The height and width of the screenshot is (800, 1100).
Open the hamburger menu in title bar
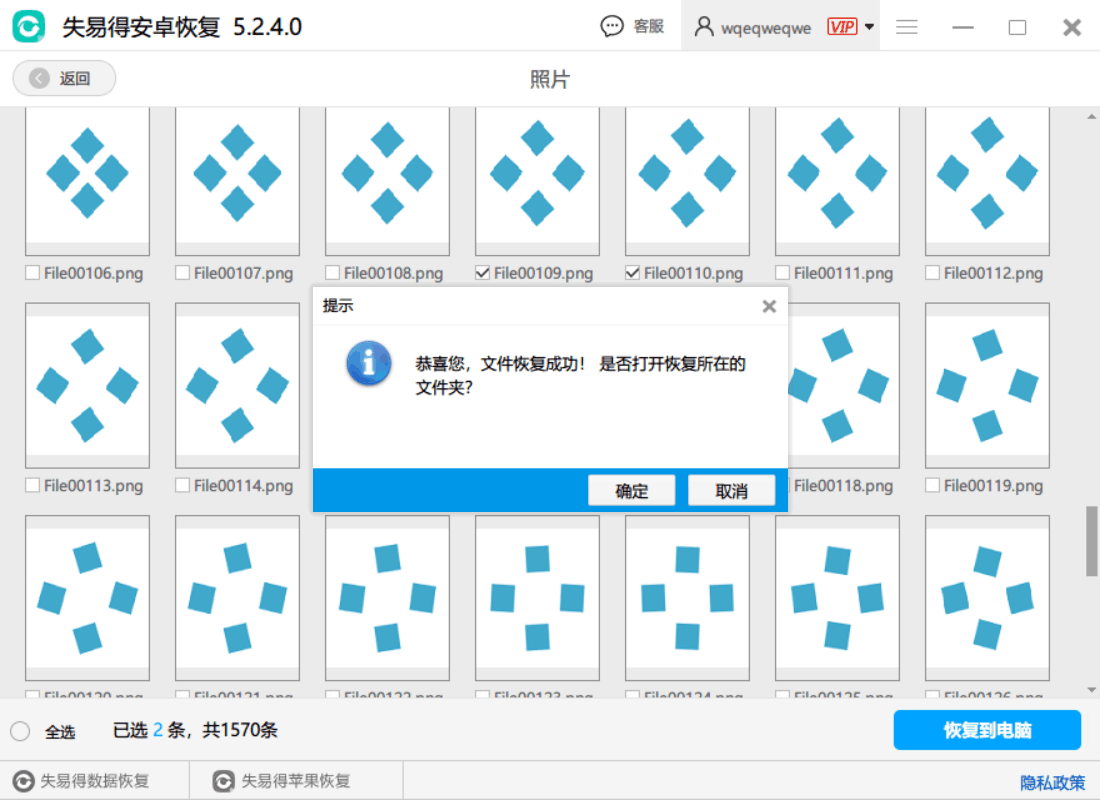pos(907,27)
